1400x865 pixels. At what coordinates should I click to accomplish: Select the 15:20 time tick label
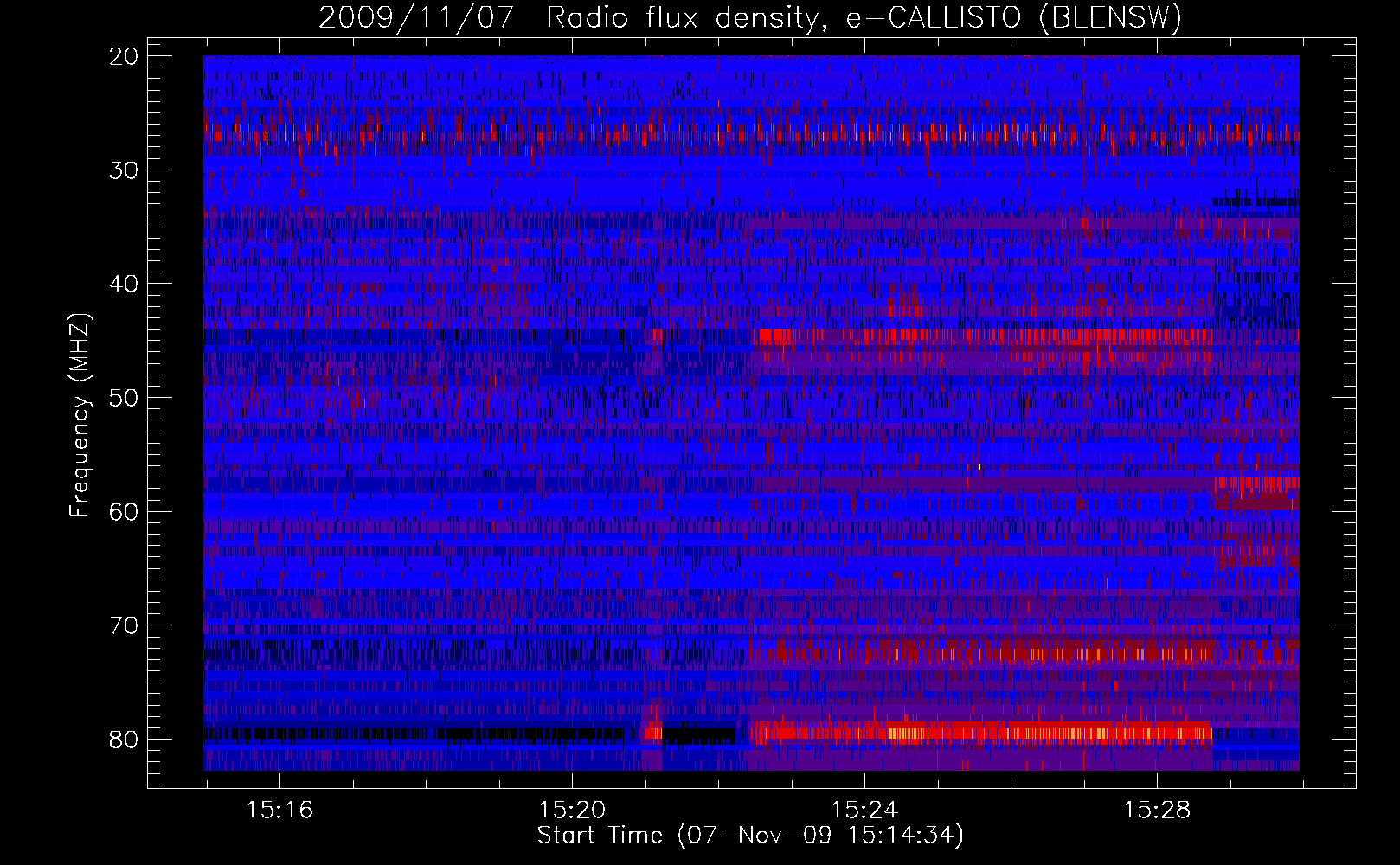point(572,811)
